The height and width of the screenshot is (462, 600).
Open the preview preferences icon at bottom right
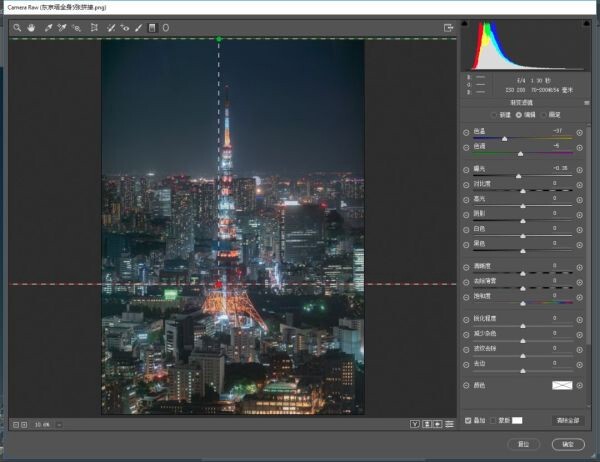click(x=450, y=424)
